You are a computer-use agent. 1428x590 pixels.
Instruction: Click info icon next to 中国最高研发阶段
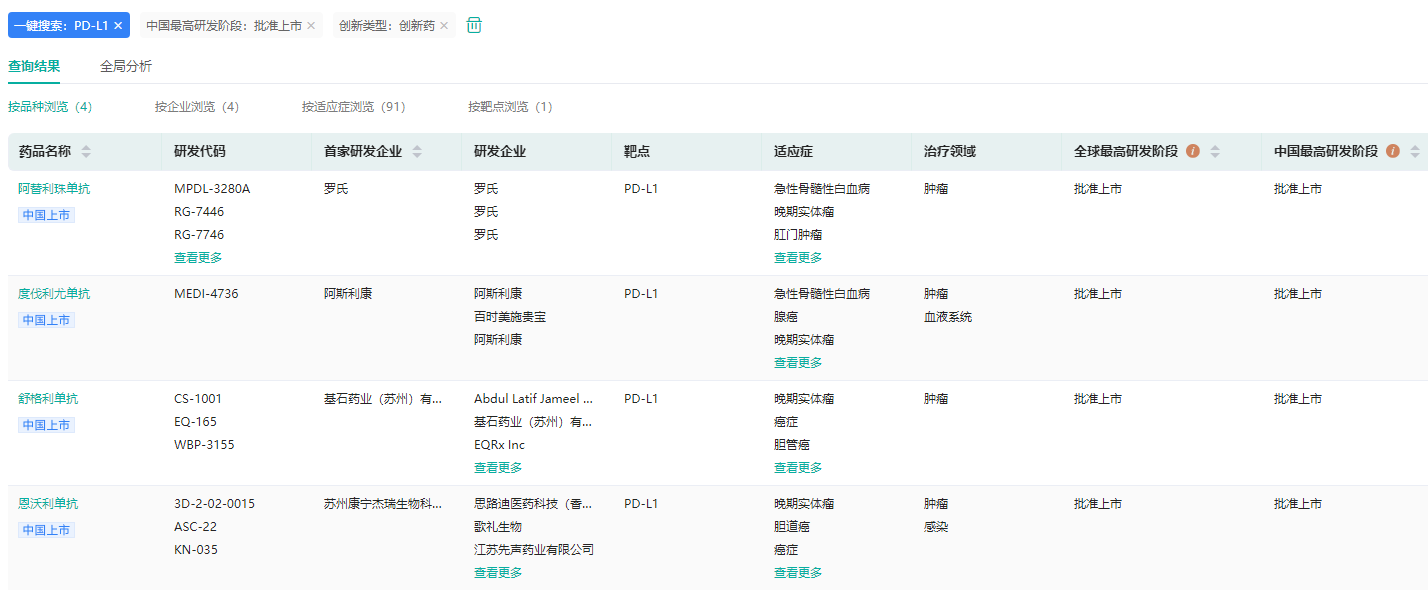pyautogui.click(x=1392, y=151)
